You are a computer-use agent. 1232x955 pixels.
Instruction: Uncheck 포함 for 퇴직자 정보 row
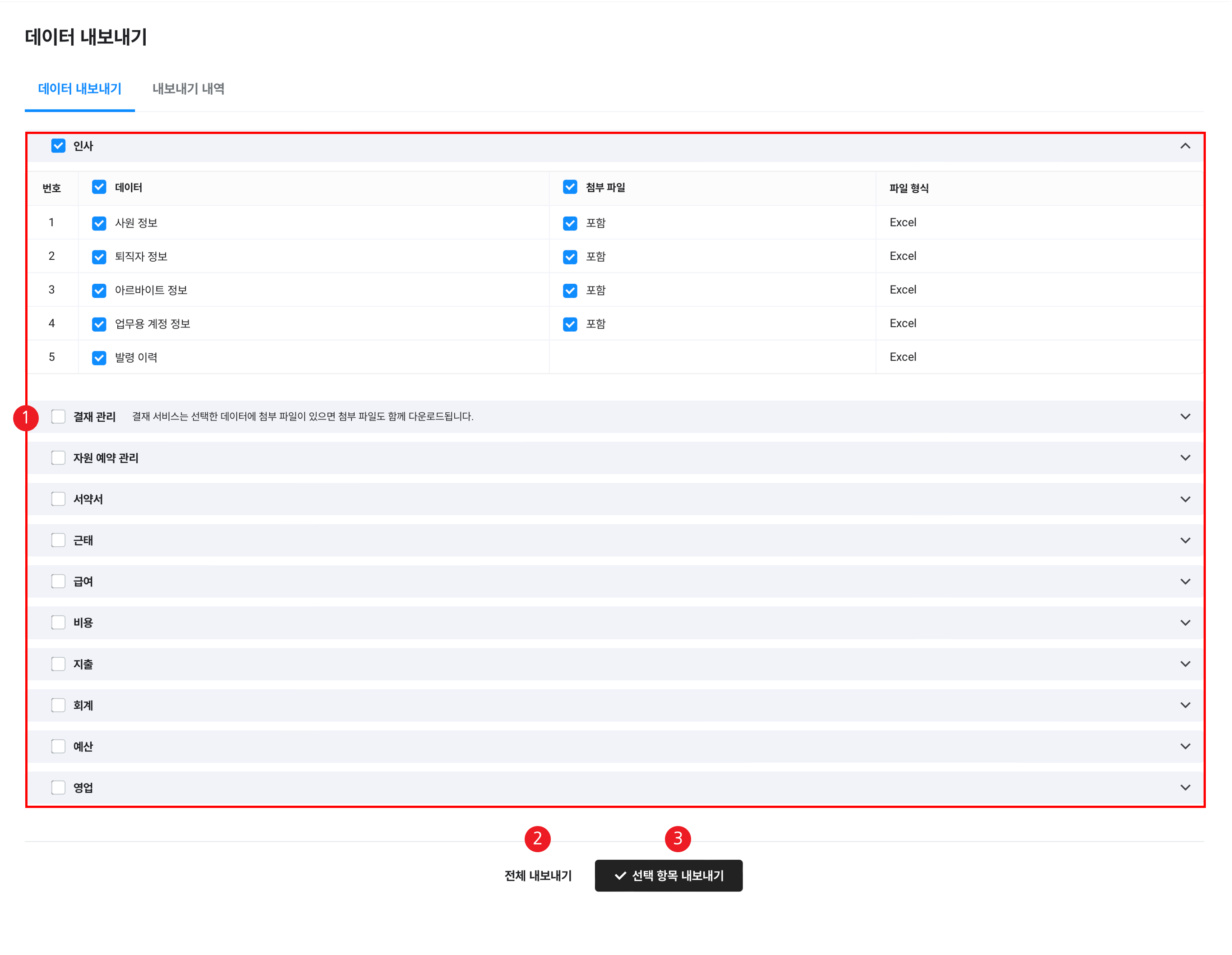coord(570,257)
